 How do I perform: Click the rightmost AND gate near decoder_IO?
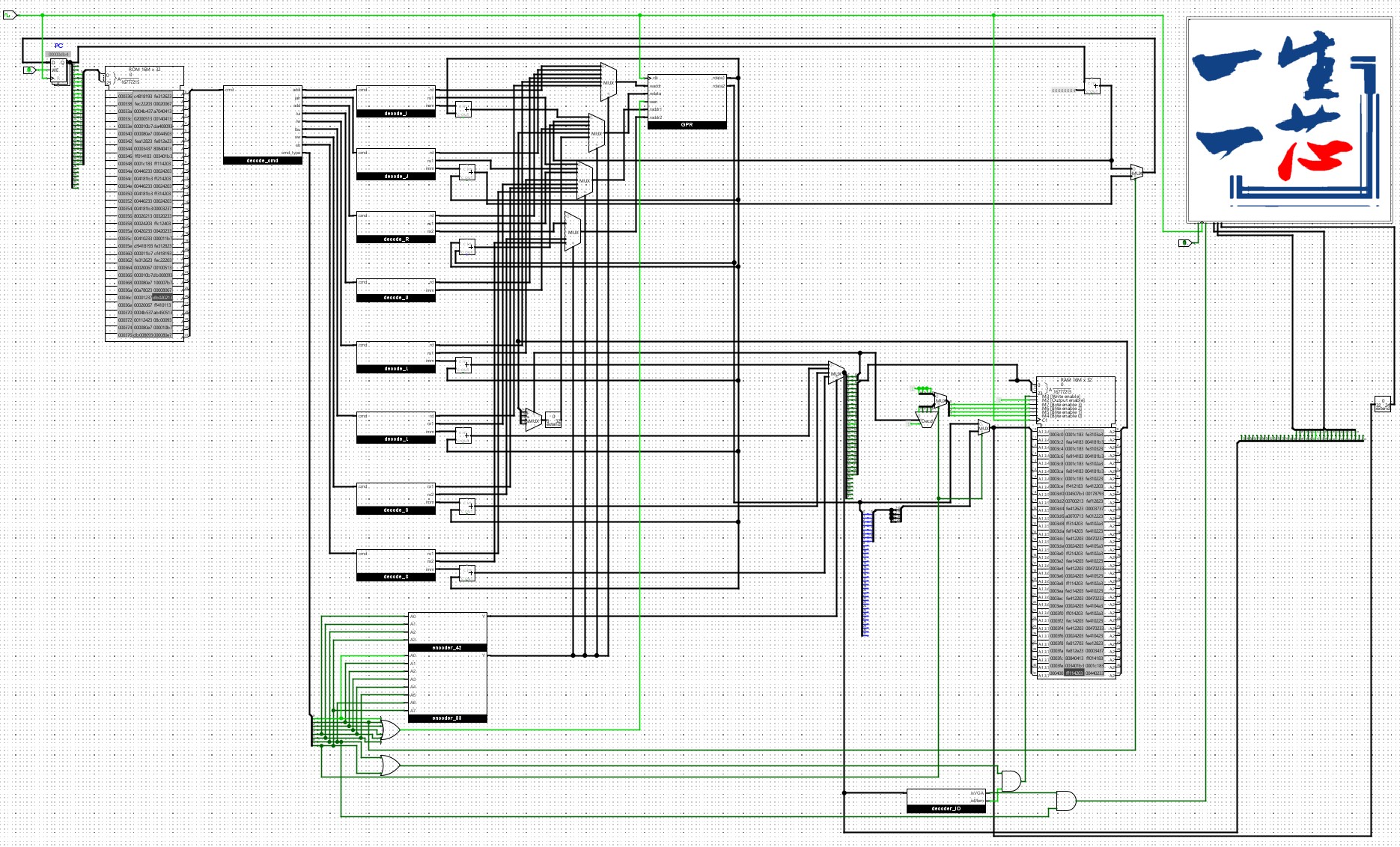[1065, 801]
